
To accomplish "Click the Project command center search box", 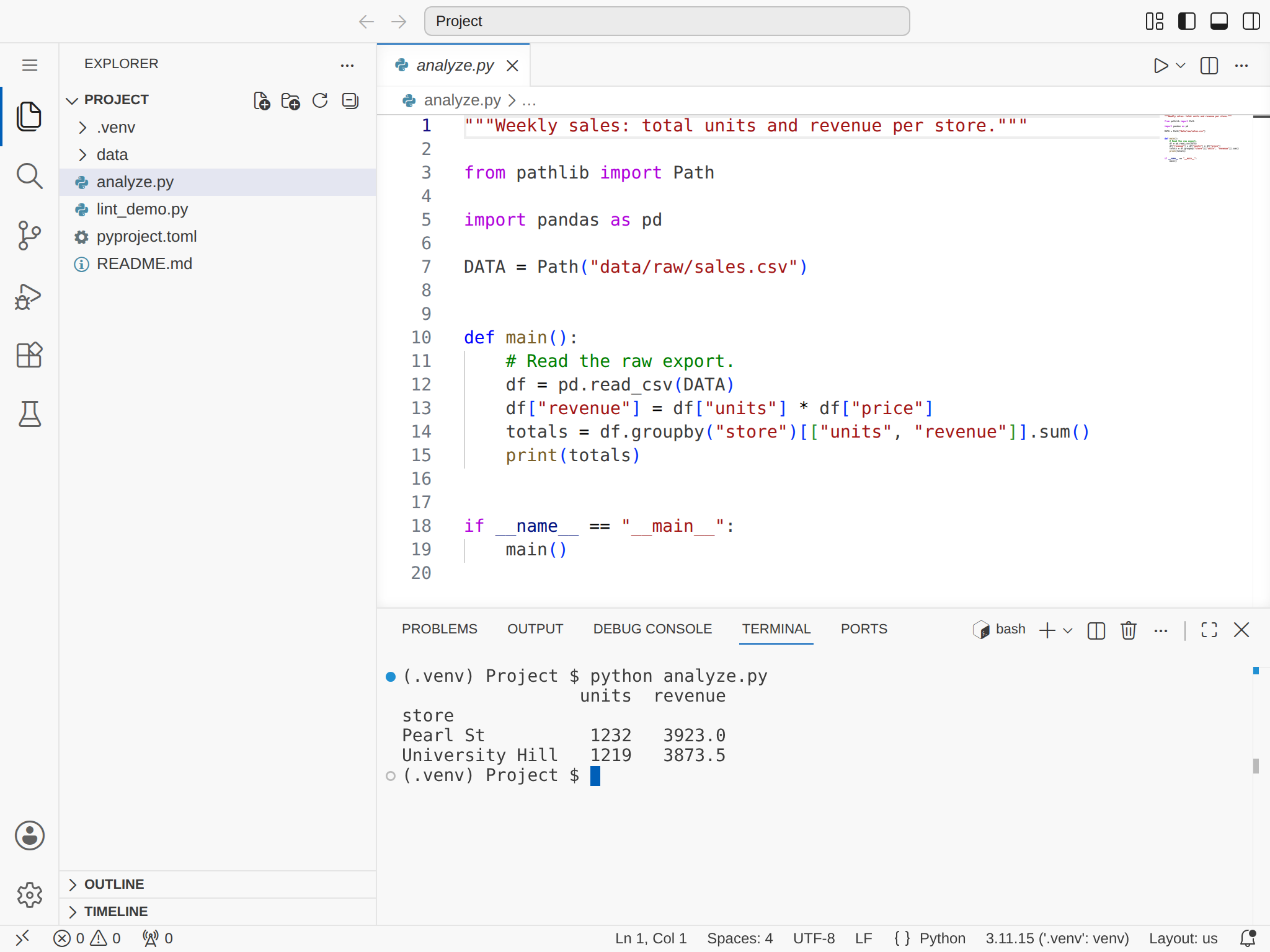I will [x=667, y=22].
